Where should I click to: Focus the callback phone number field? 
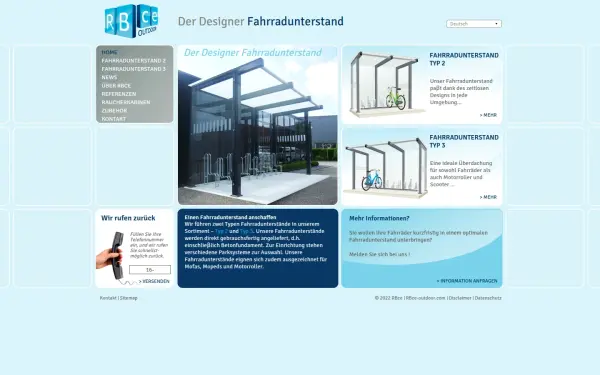tap(150, 270)
